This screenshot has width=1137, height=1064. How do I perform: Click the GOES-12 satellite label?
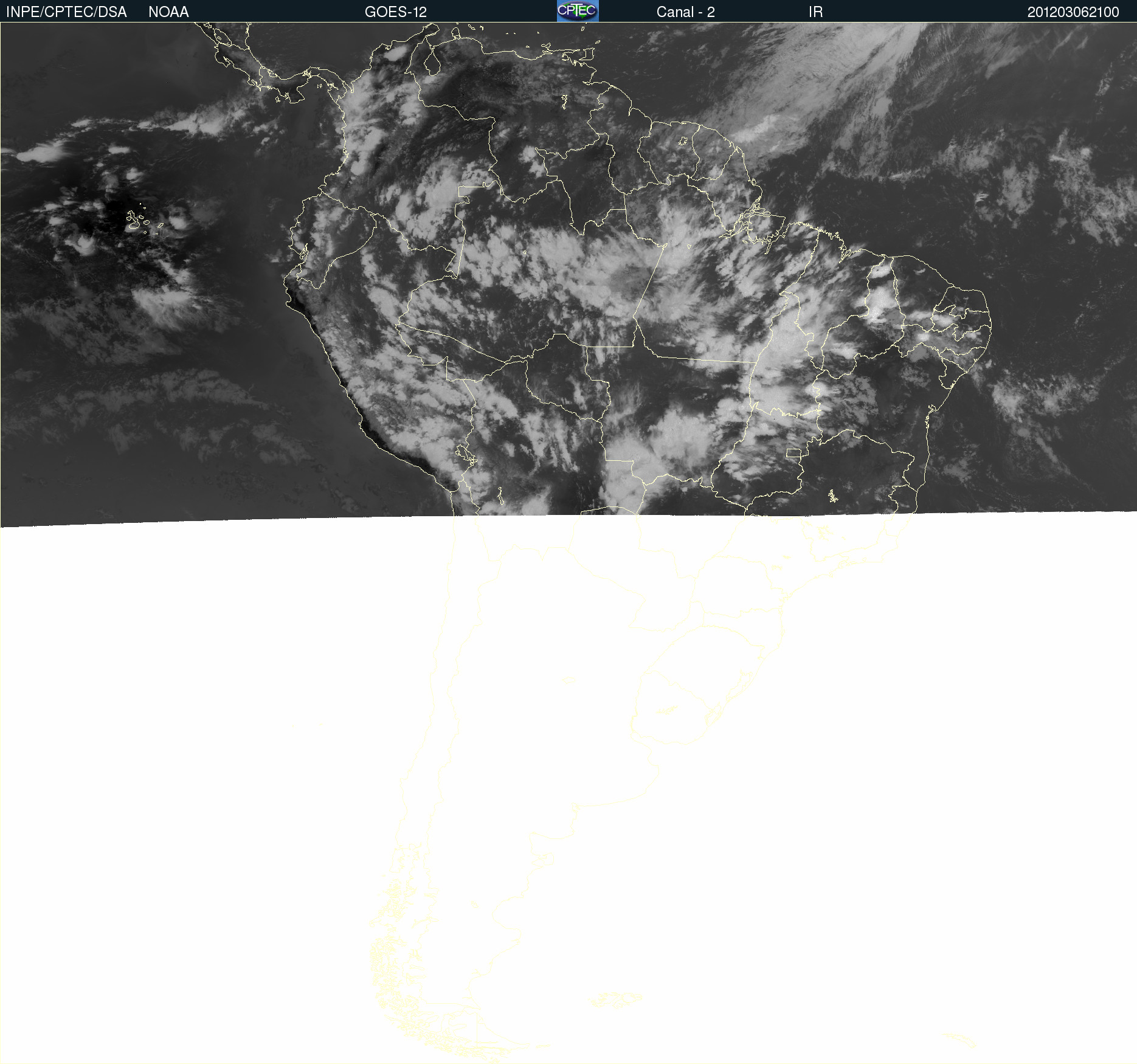tap(396, 12)
